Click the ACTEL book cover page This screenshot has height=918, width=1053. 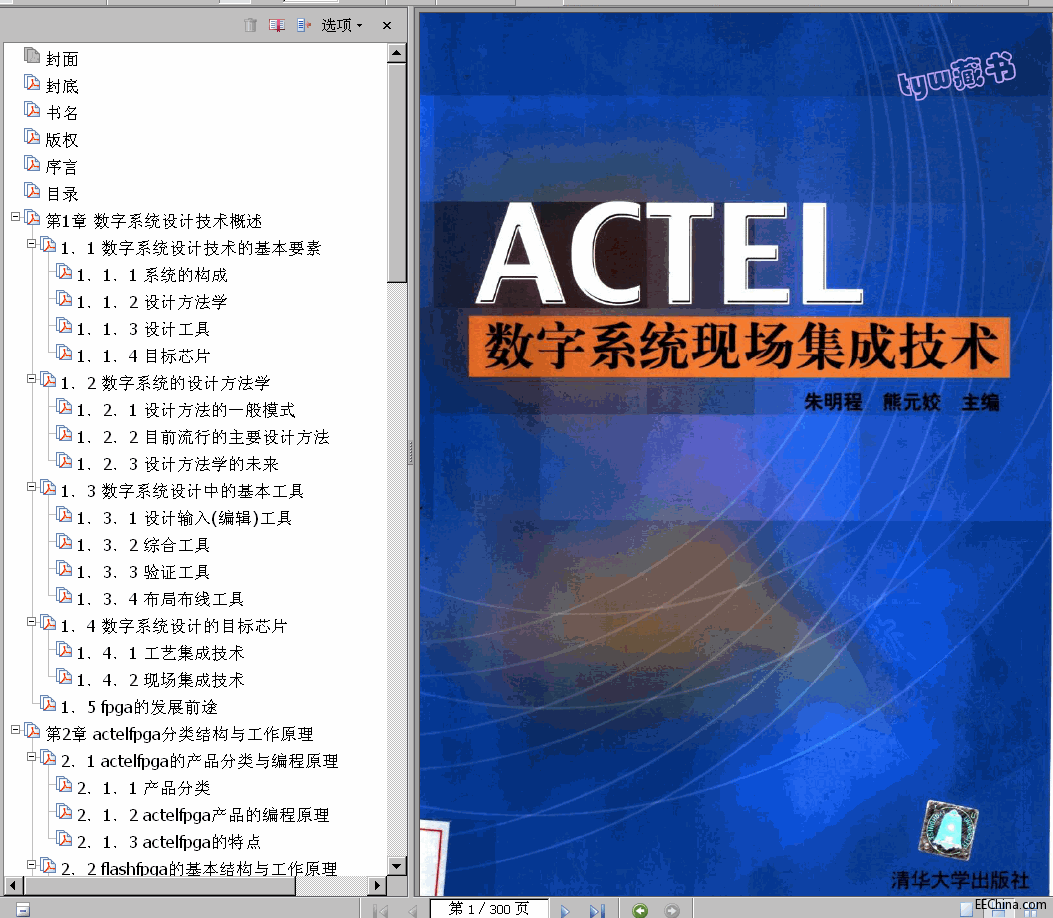coord(735,454)
